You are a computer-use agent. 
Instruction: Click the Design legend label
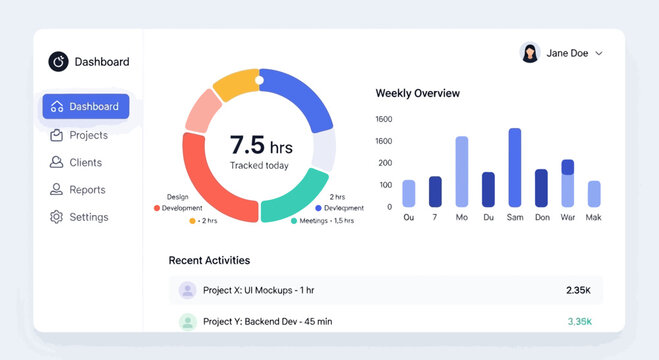click(177, 197)
